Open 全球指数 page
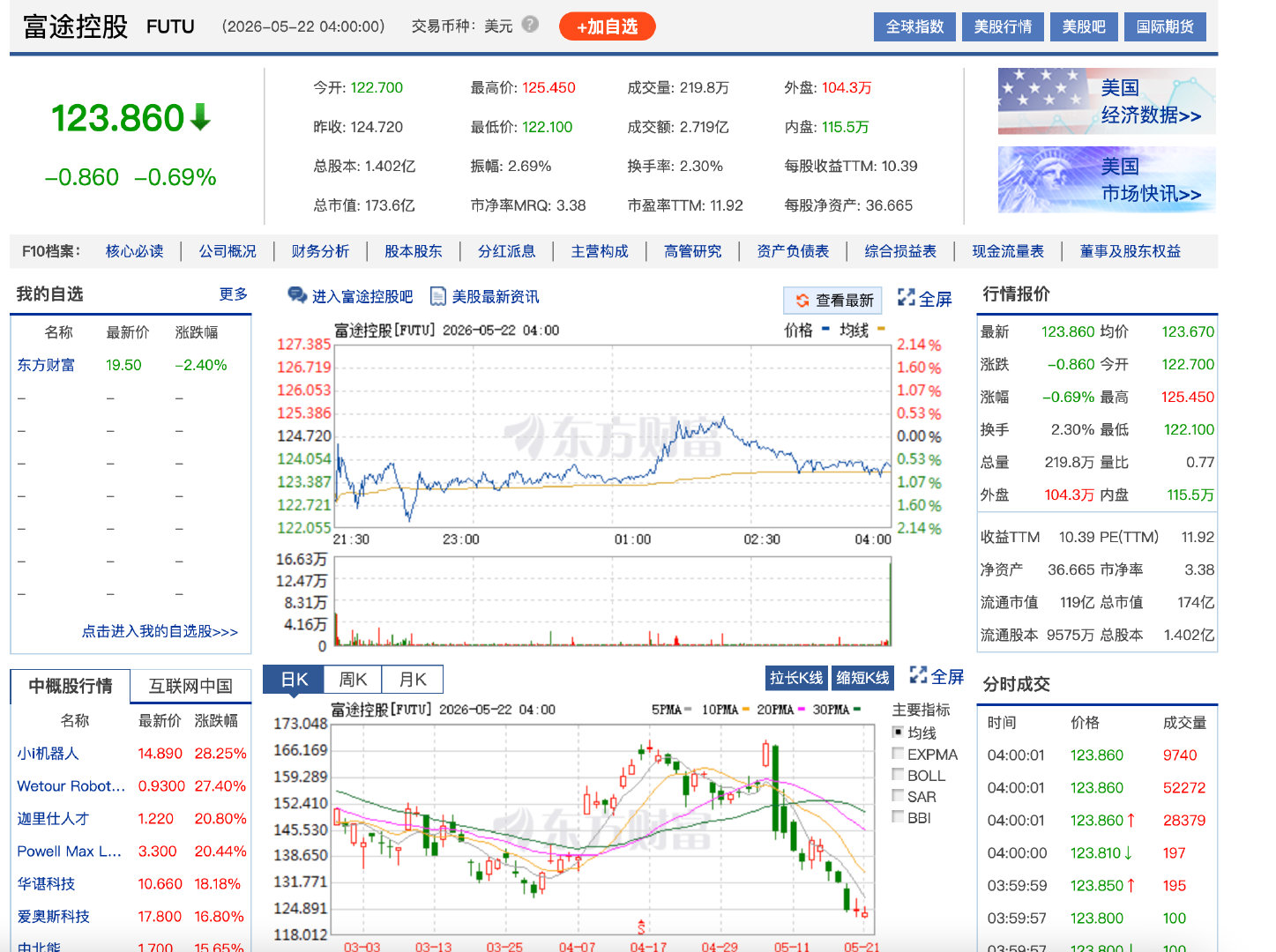The width and height of the screenshot is (1276, 952). (x=914, y=26)
